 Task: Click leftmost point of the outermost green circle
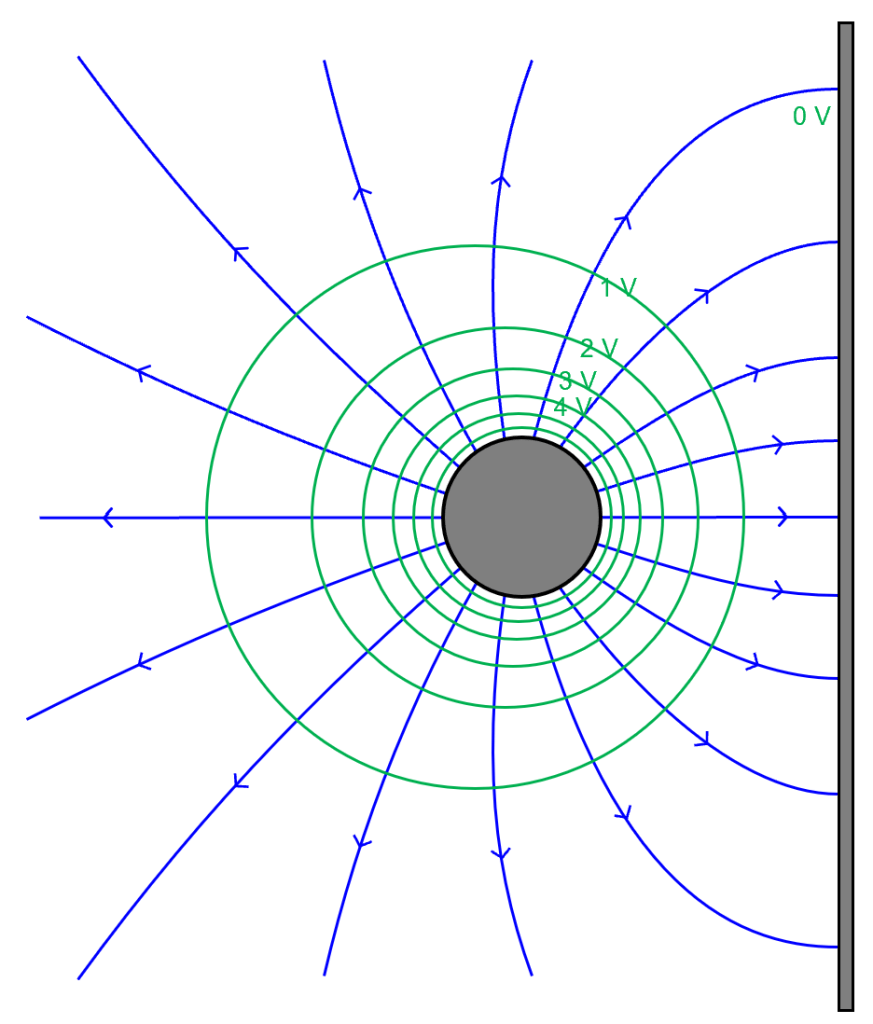pos(207,517)
